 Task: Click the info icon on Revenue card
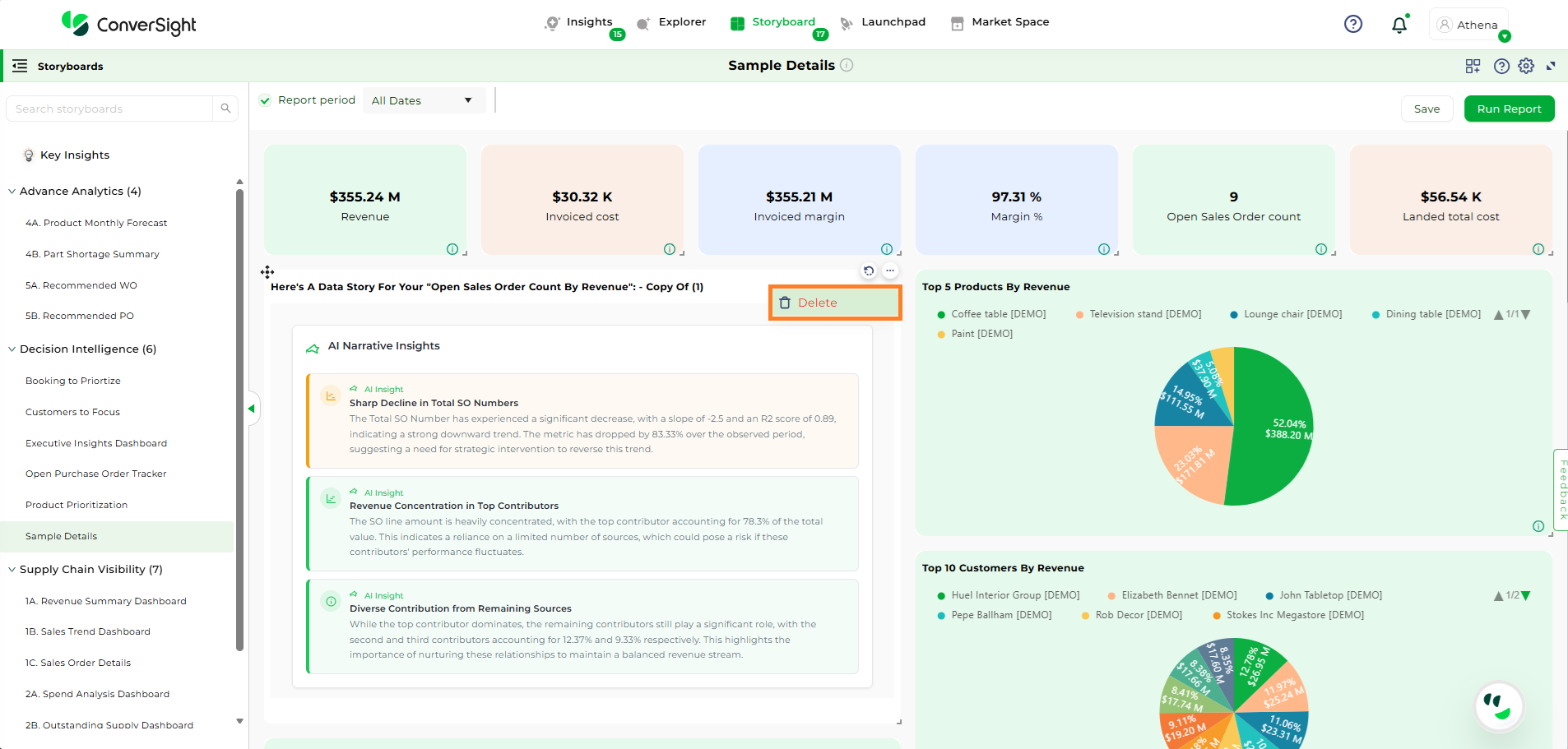452,249
